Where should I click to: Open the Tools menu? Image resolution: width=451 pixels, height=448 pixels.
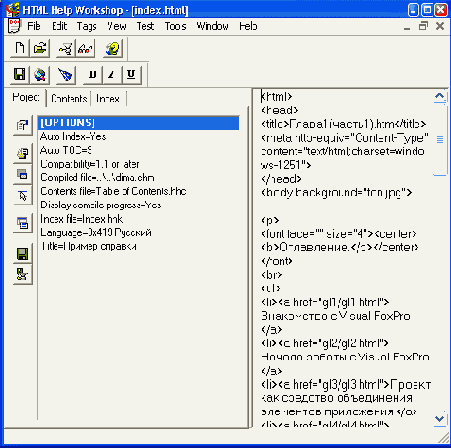175,26
